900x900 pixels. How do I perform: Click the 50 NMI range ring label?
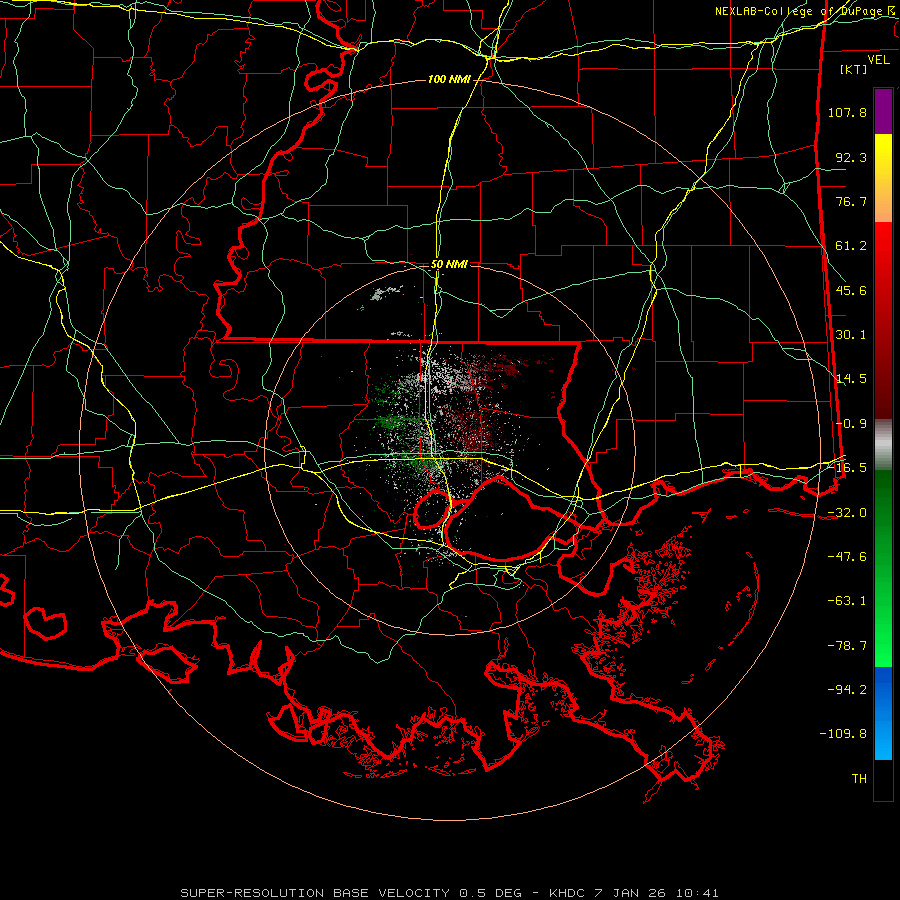click(x=449, y=265)
